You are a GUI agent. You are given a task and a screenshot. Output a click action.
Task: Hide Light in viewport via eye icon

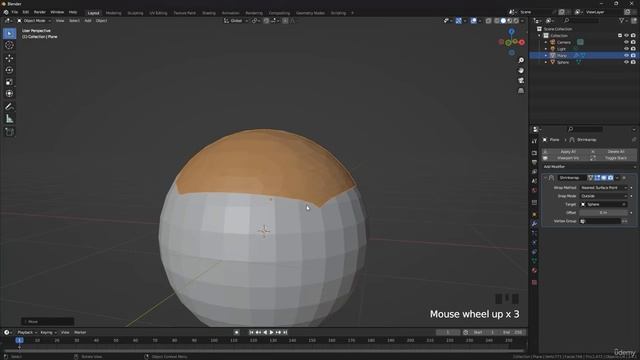pyautogui.click(x=627, y=49)
